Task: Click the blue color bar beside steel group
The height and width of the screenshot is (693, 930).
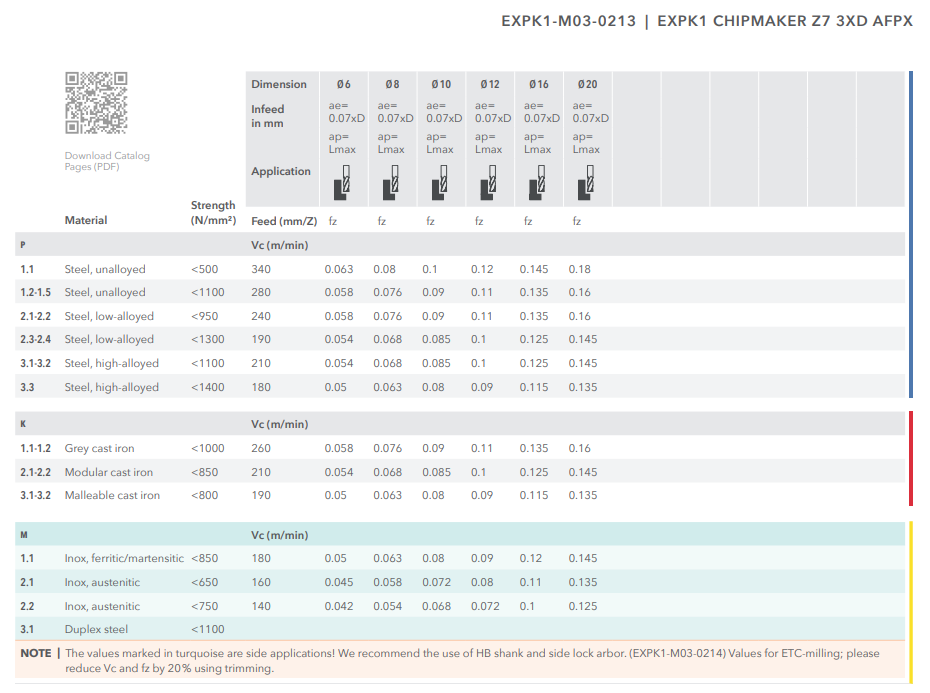Action: [x=910, y=234]
